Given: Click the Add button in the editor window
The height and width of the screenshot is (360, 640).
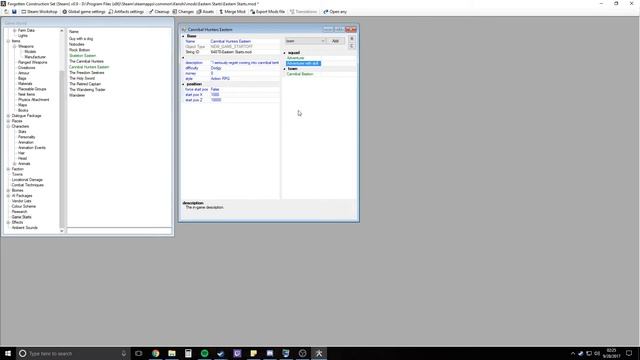Looking at the screenshot, I should point(336,41).
